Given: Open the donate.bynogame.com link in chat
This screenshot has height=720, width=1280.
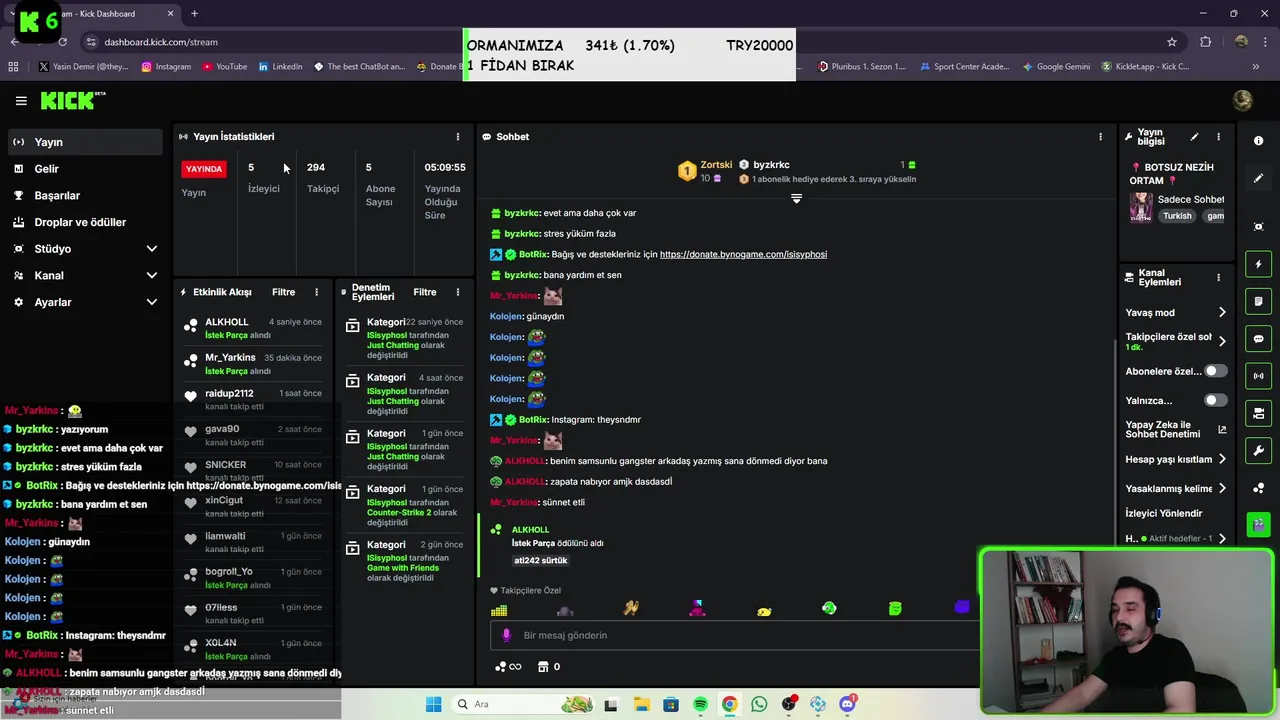Looking at the screenshot, I should (743, 254).
